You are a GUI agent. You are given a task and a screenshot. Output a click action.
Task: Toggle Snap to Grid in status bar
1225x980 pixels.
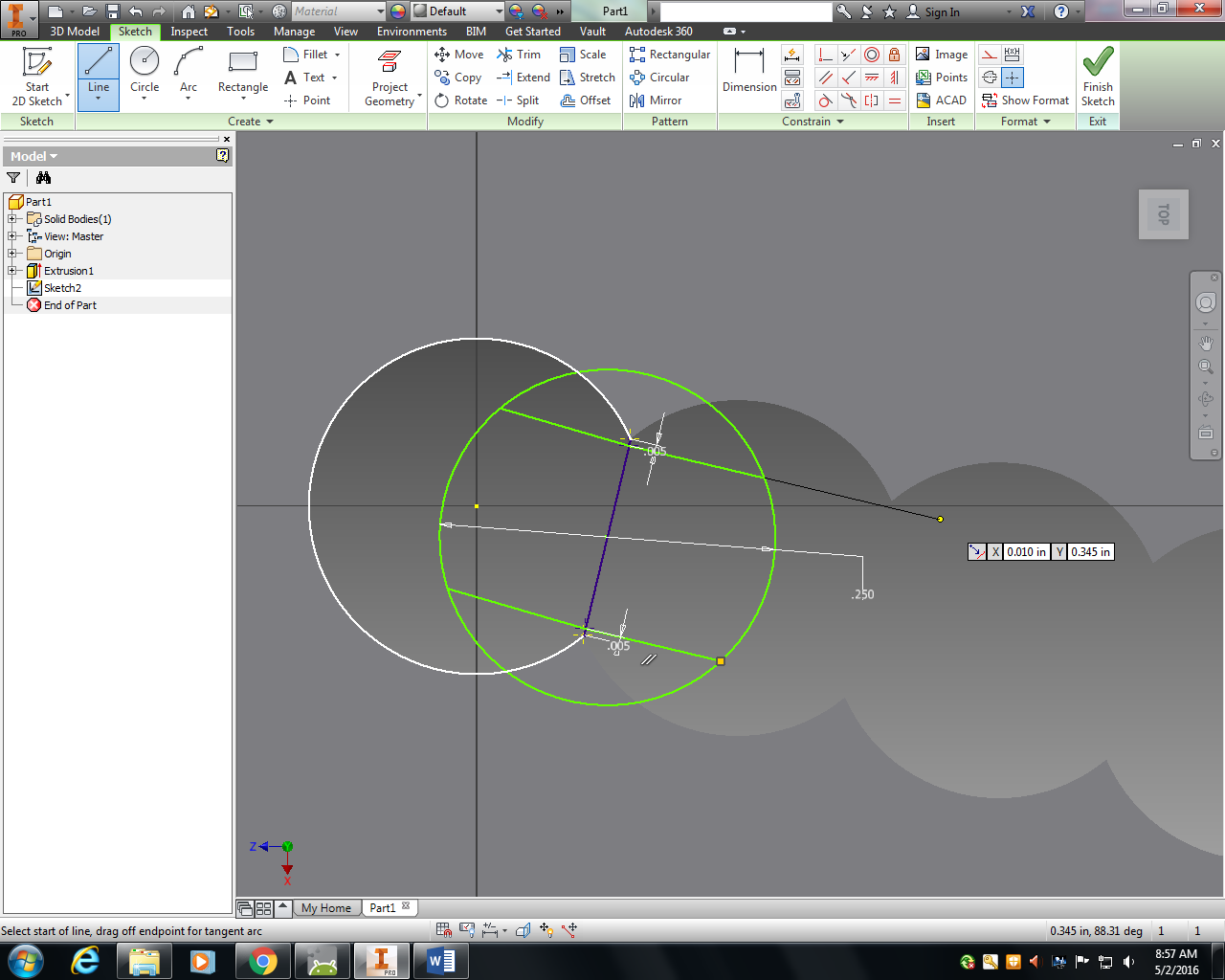click(444, 930)
